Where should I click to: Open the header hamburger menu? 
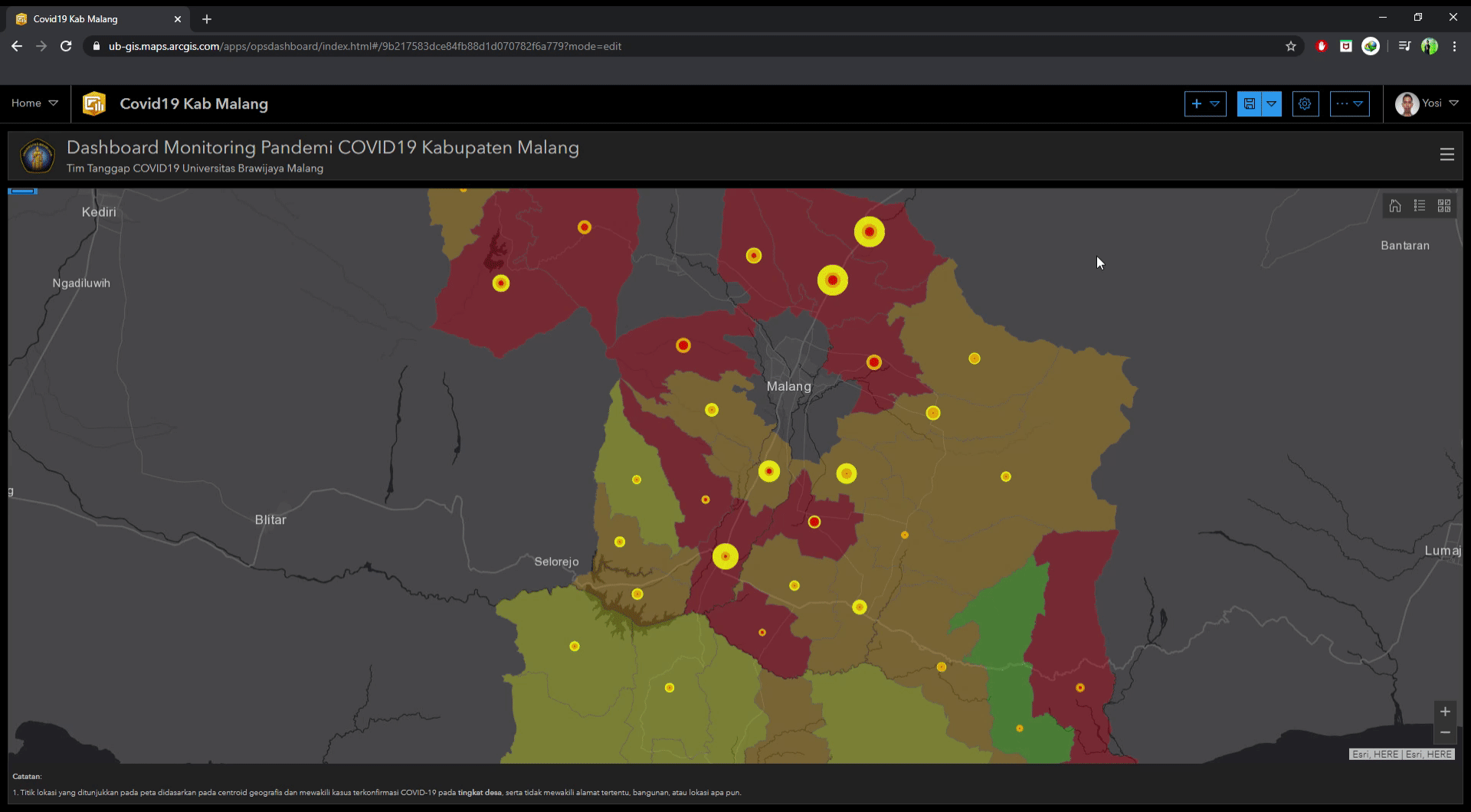(x=1447, y=154)
